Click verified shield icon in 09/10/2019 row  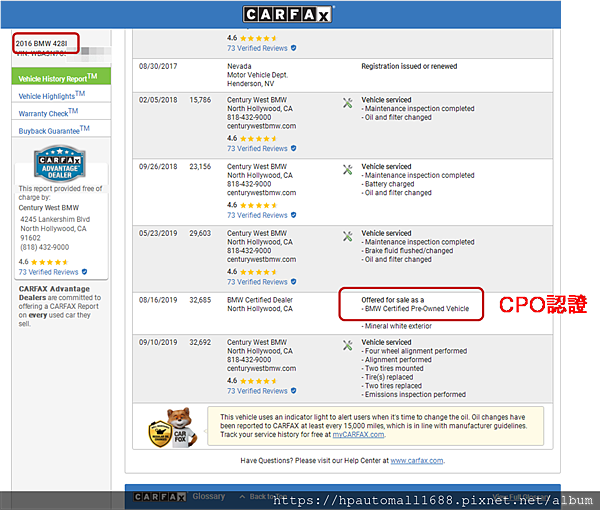tap(293, 390)
